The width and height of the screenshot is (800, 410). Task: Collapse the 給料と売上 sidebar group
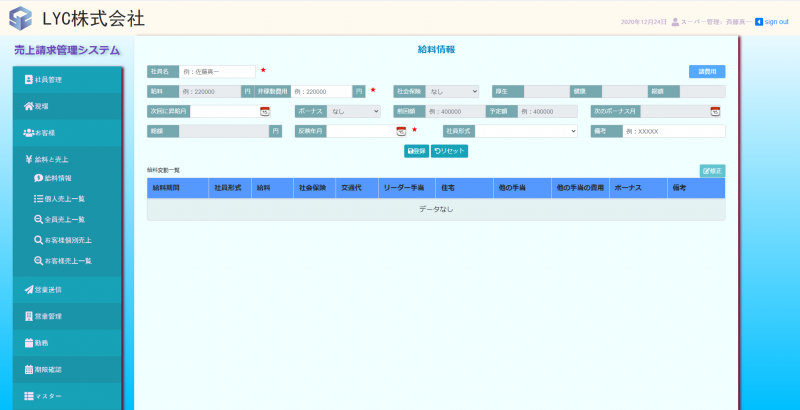(x=67, y=159)
